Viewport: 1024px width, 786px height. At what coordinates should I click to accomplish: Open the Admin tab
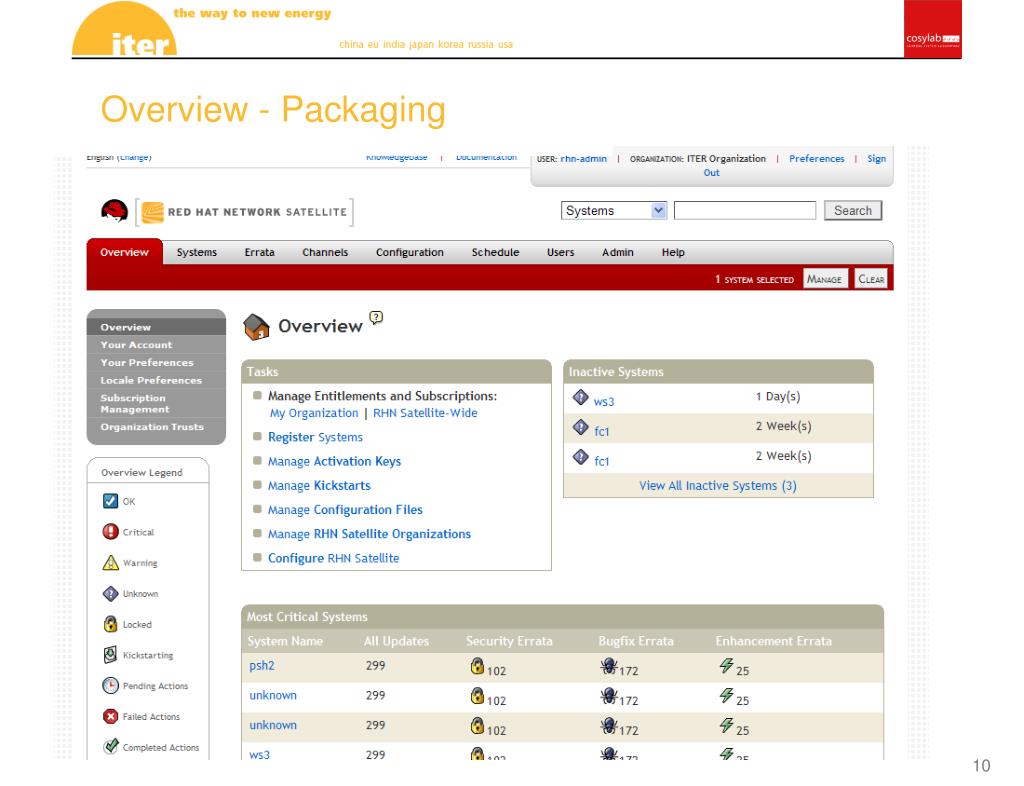tap(618, 252)
